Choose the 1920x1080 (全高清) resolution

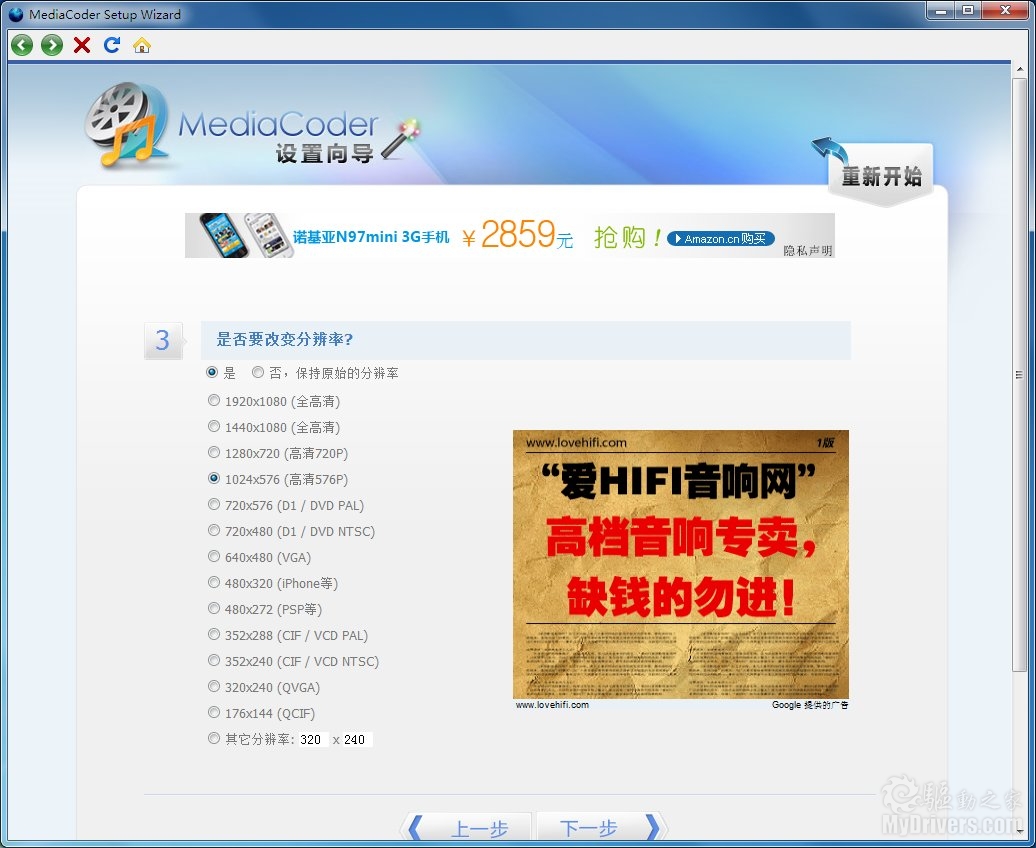(x=213, y=401)
